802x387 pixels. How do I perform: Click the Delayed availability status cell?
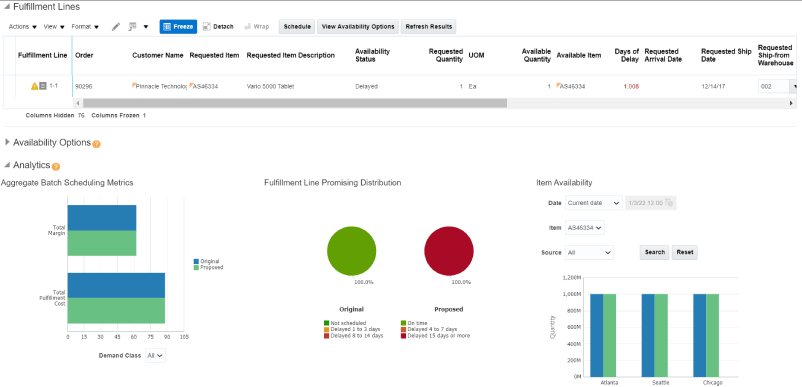[366, 86]
